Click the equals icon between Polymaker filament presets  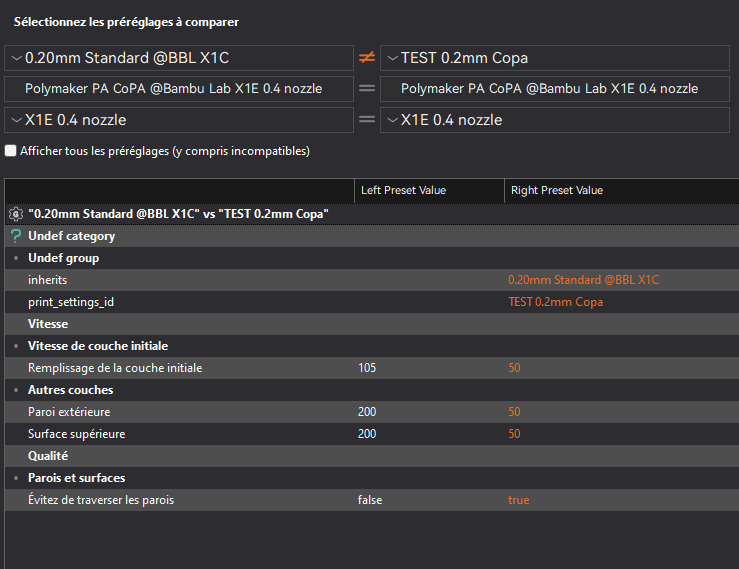(367, 89)
